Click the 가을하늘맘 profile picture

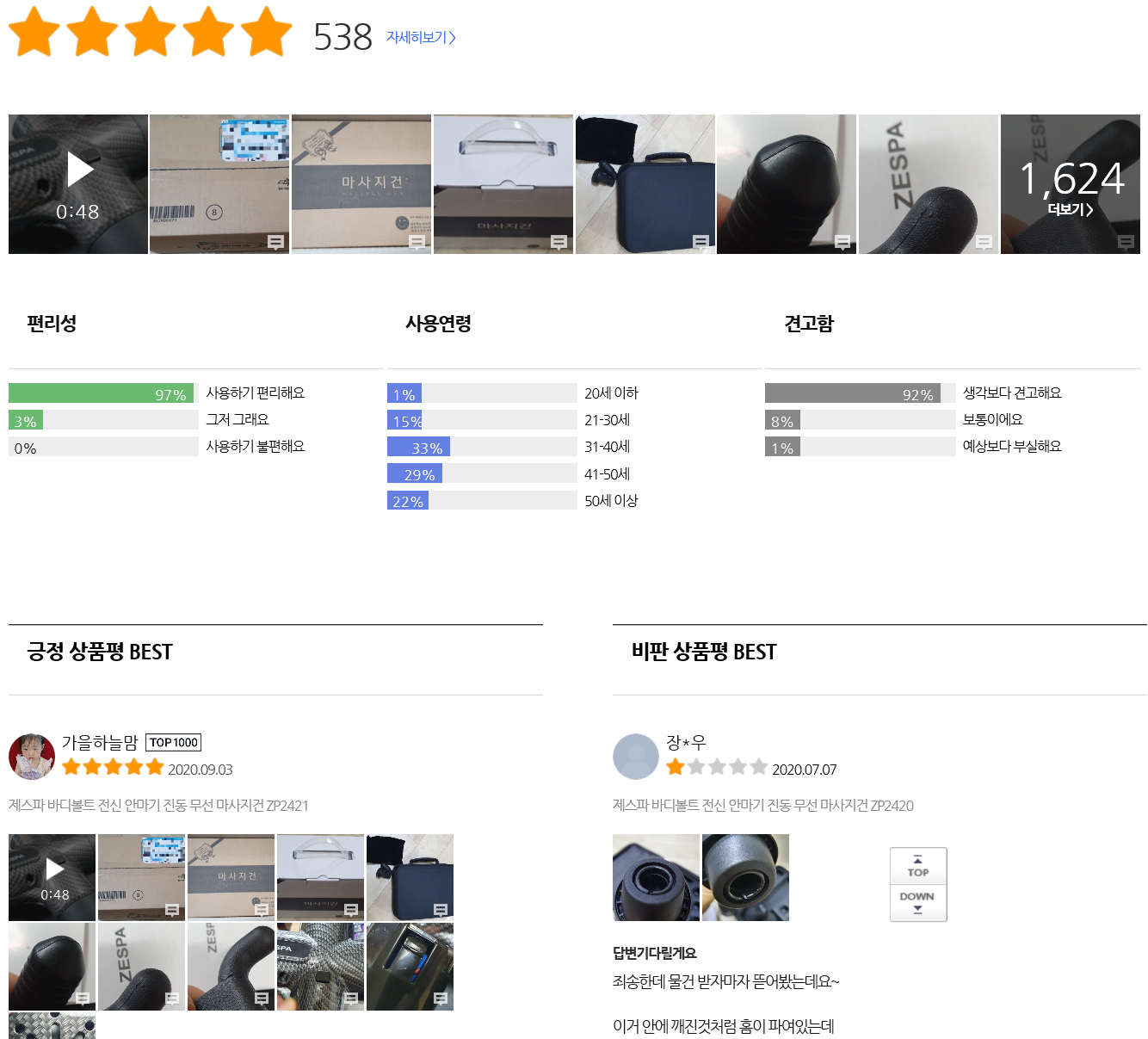pos(32,757)
